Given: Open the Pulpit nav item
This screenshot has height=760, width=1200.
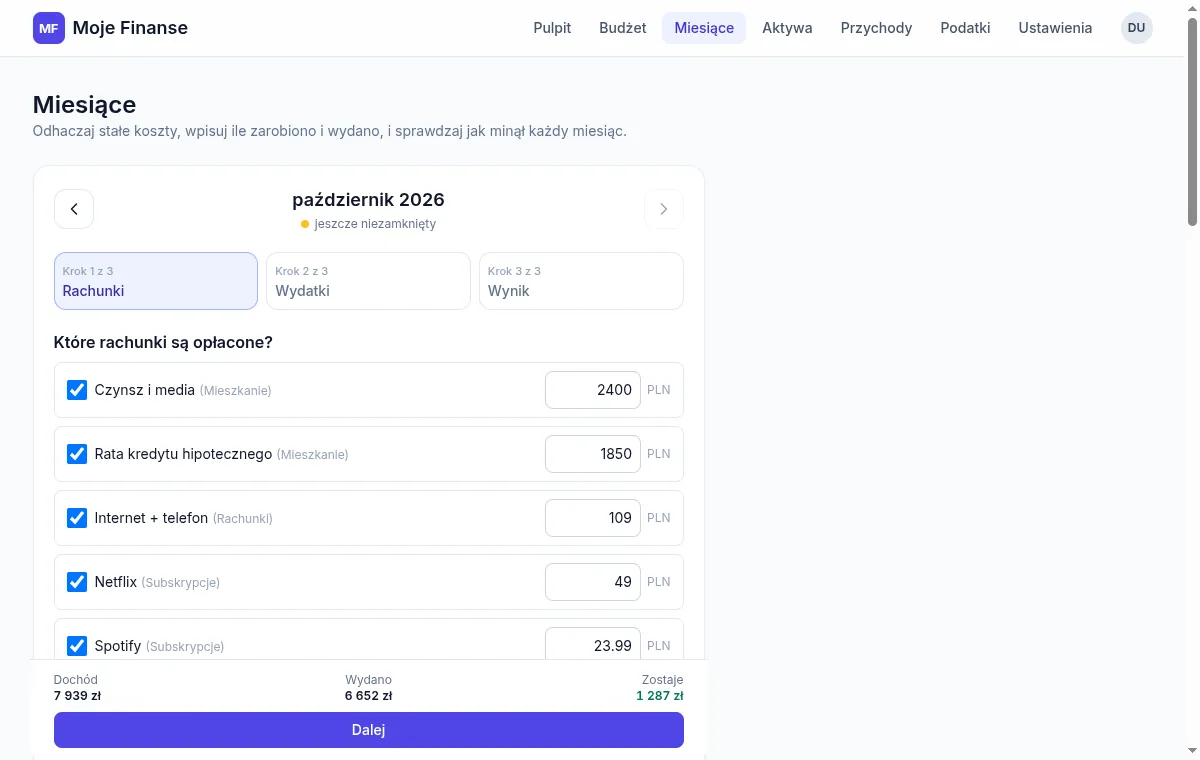Looking at the screenshot, I should (552, 28).
